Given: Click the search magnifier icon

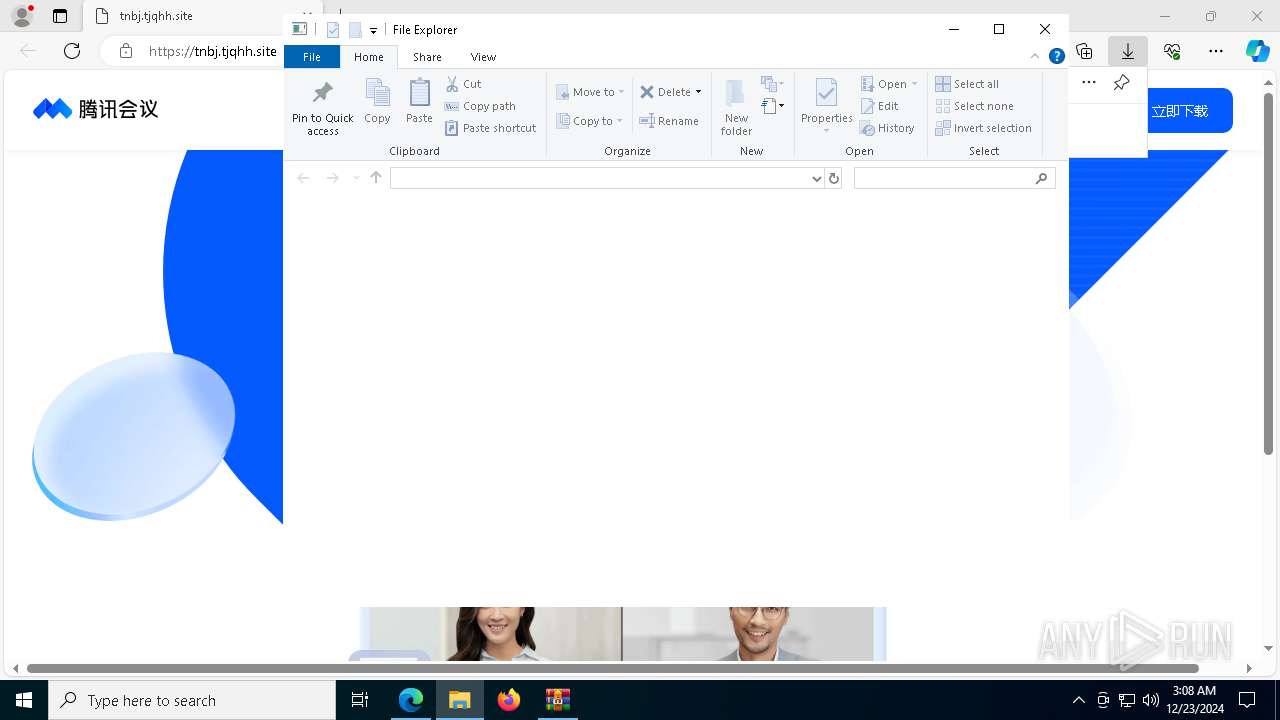Looking at the screenshot, I should tap(1042, 178).
